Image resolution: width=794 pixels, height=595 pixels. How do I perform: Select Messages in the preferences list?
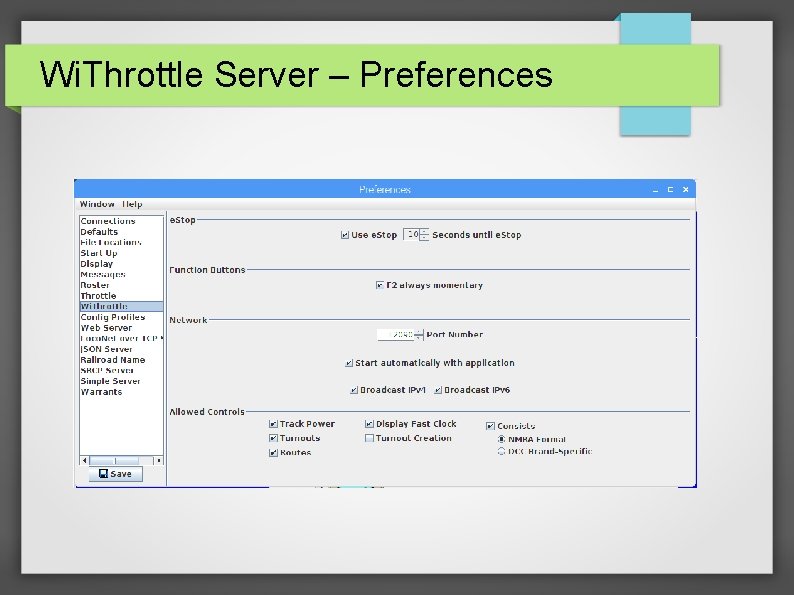pyautogui.click(x=122, y=274)
